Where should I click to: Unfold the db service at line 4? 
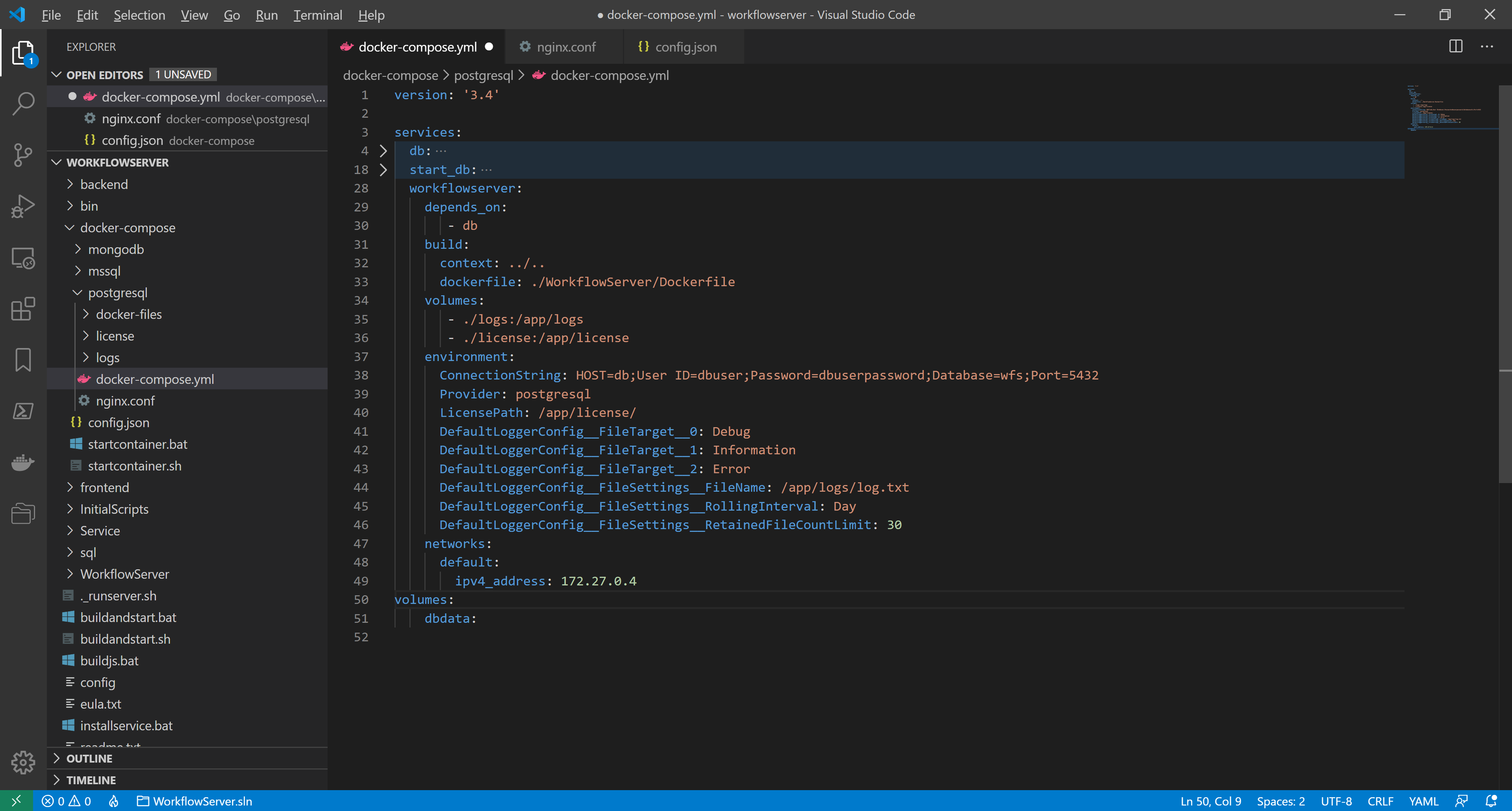coord(383,151)
